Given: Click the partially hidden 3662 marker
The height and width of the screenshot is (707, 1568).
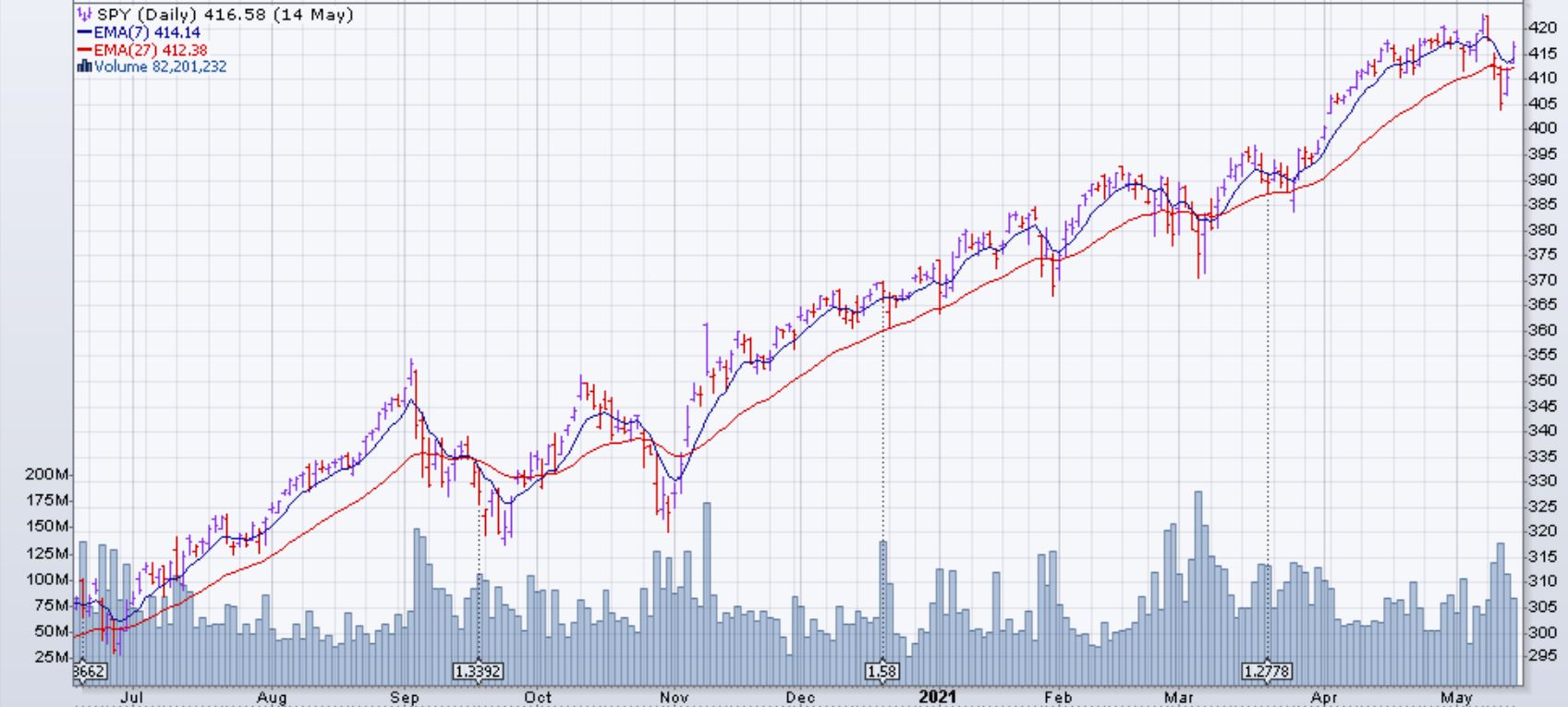Looking at the screenshot, I should coord(89,671).
